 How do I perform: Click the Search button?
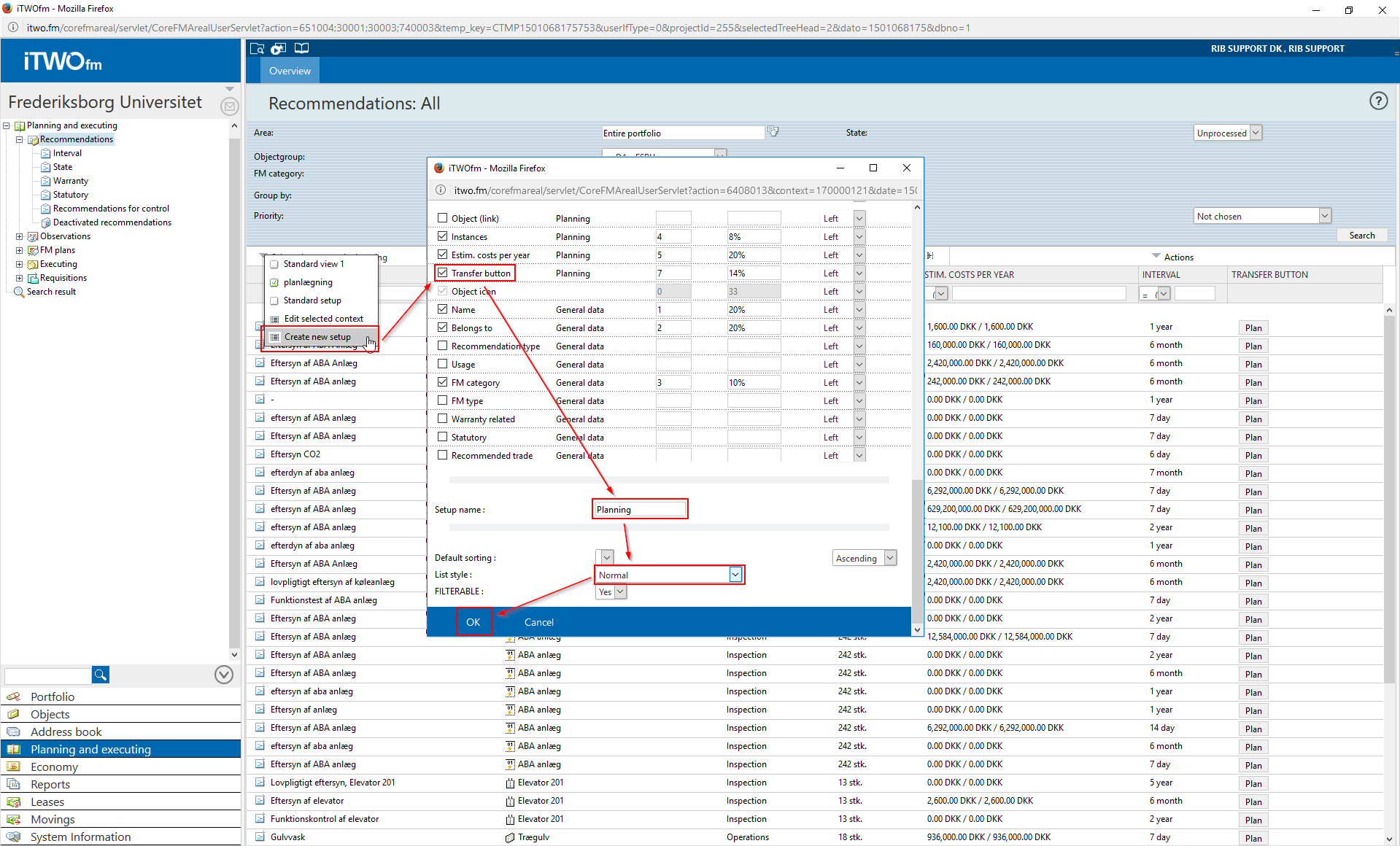1361,235
